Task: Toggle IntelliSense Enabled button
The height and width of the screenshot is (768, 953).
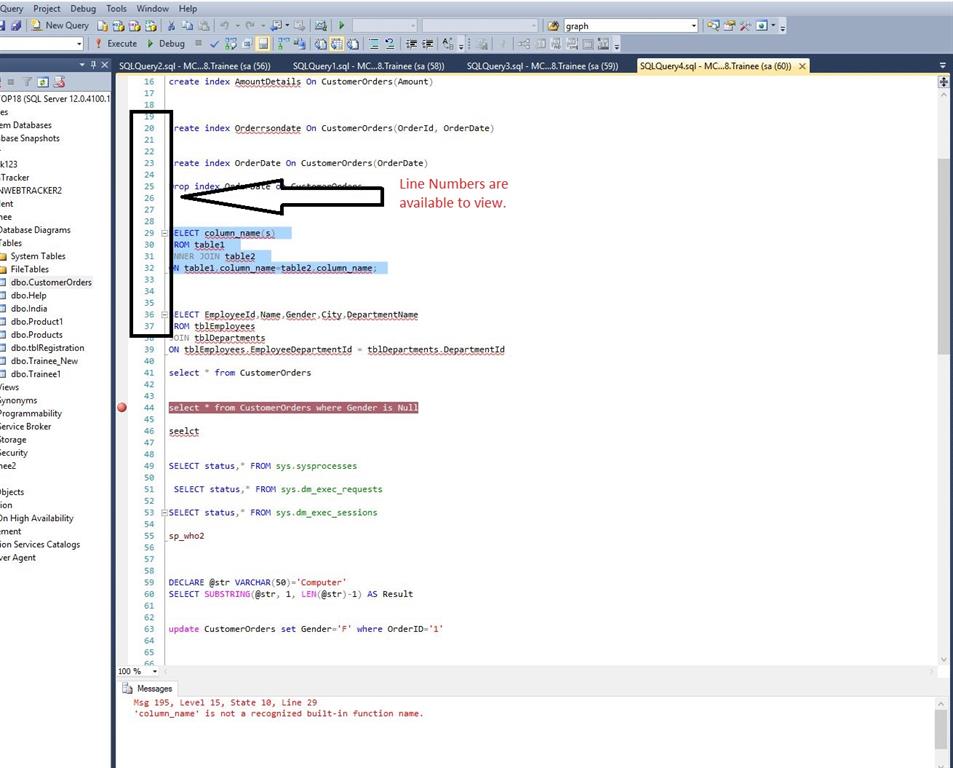Action: (263, 44)
